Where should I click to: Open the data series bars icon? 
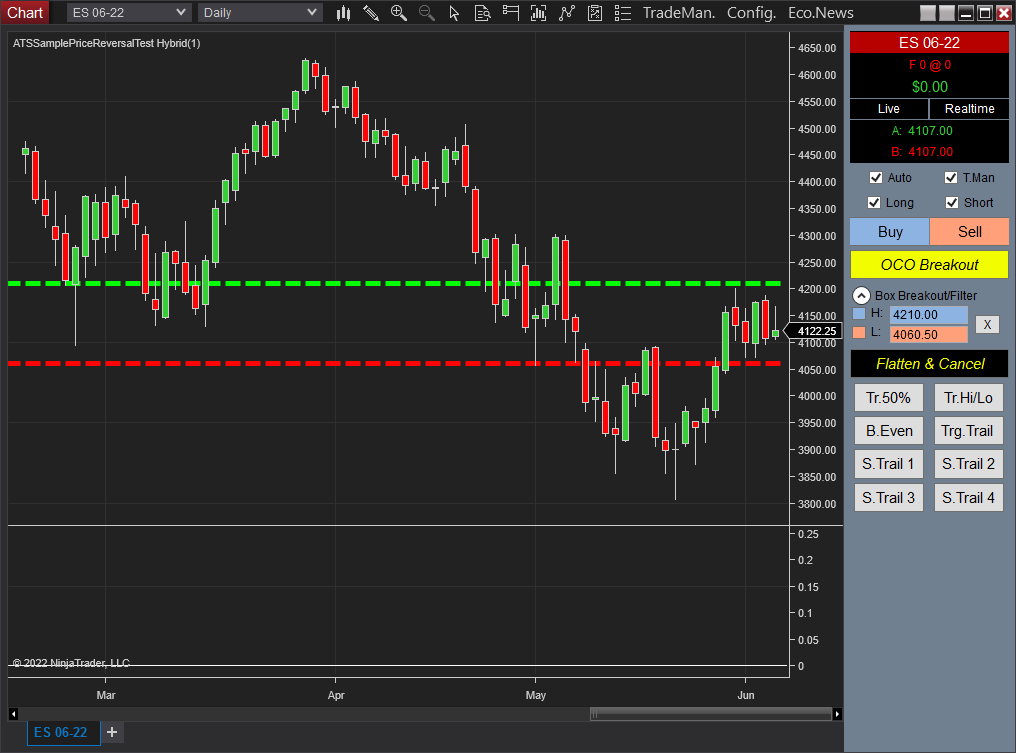pyautogui.click(x=538, y=13)
